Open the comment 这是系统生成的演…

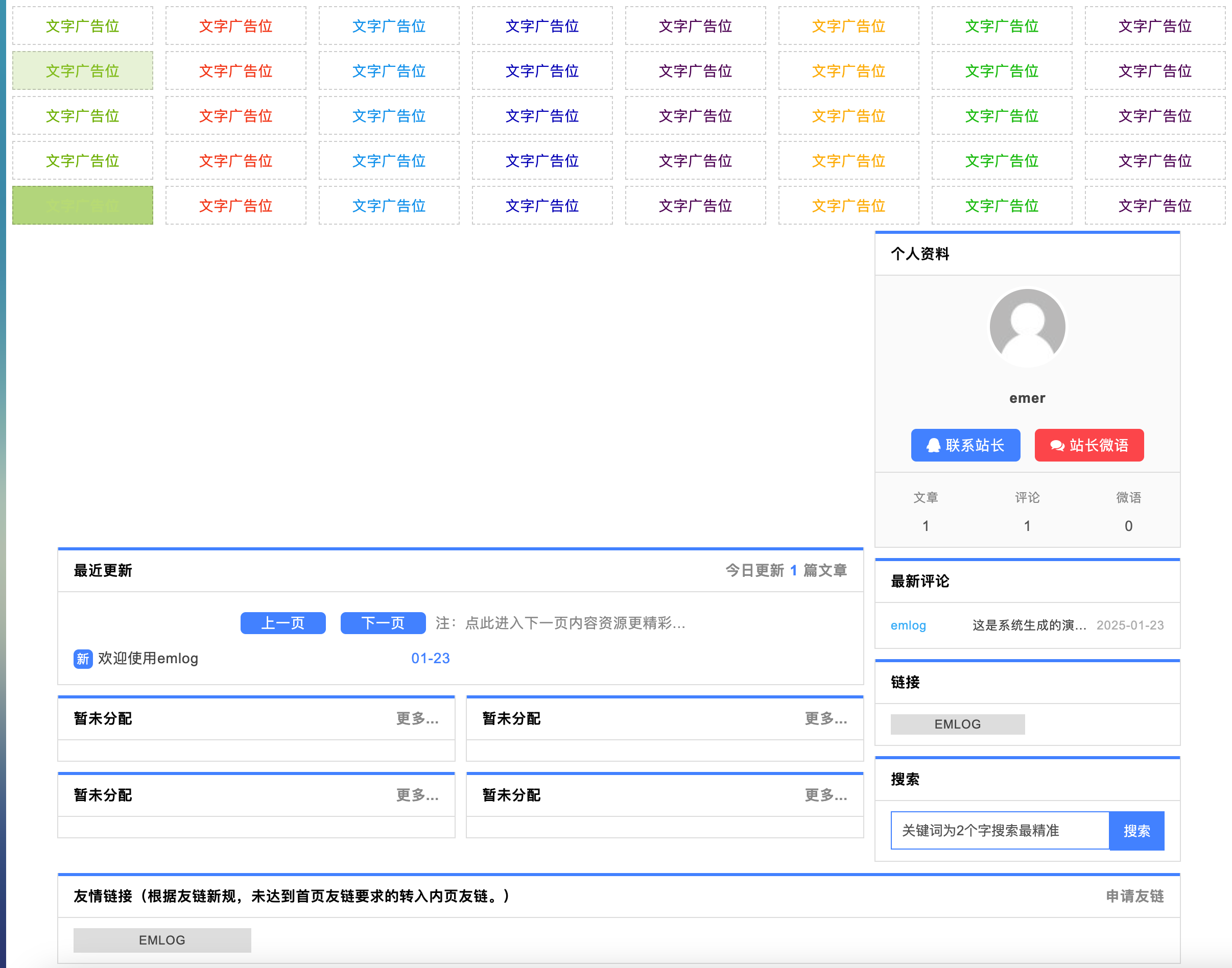[1029, 625]
